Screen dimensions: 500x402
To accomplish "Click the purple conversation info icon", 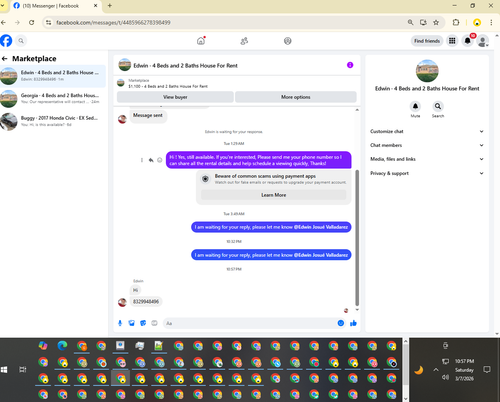I will point(350,65).
